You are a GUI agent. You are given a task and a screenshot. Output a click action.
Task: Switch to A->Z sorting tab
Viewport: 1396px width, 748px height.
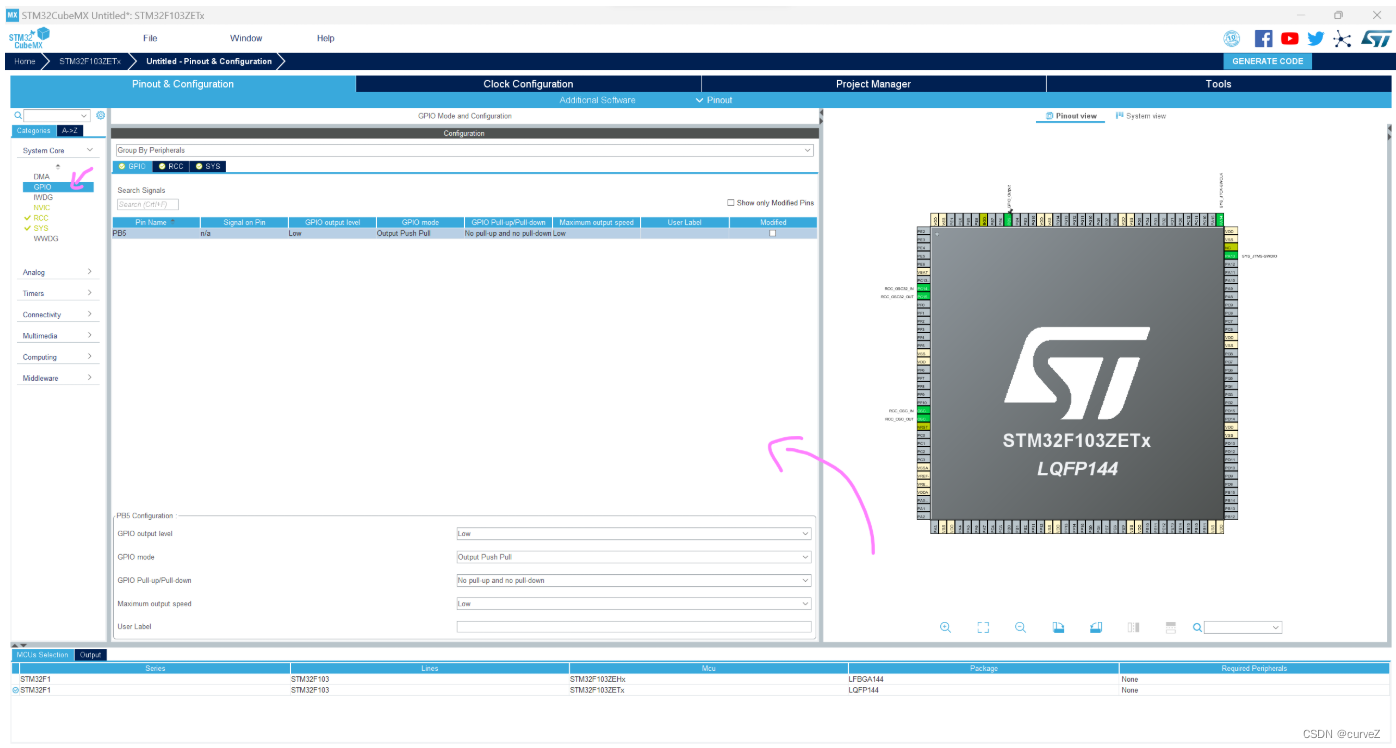pyautogui.click(x=70, y=131)
